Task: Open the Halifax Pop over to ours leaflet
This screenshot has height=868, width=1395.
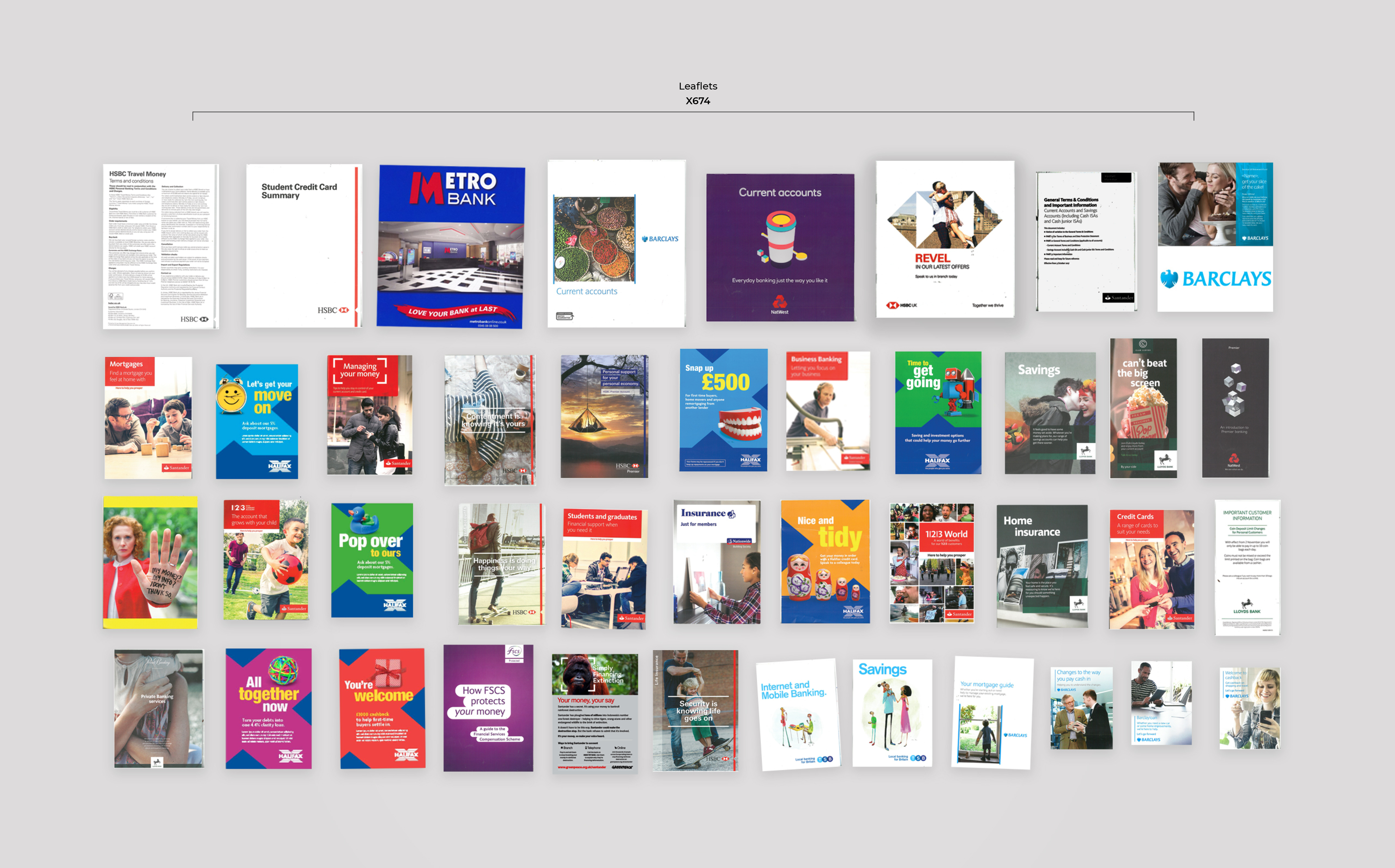Action: [372, 560]
